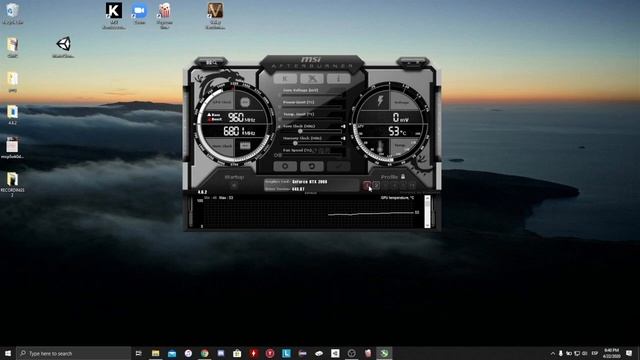
Task: Click the top-left tab button on Afterburner window
Action: 211,62
